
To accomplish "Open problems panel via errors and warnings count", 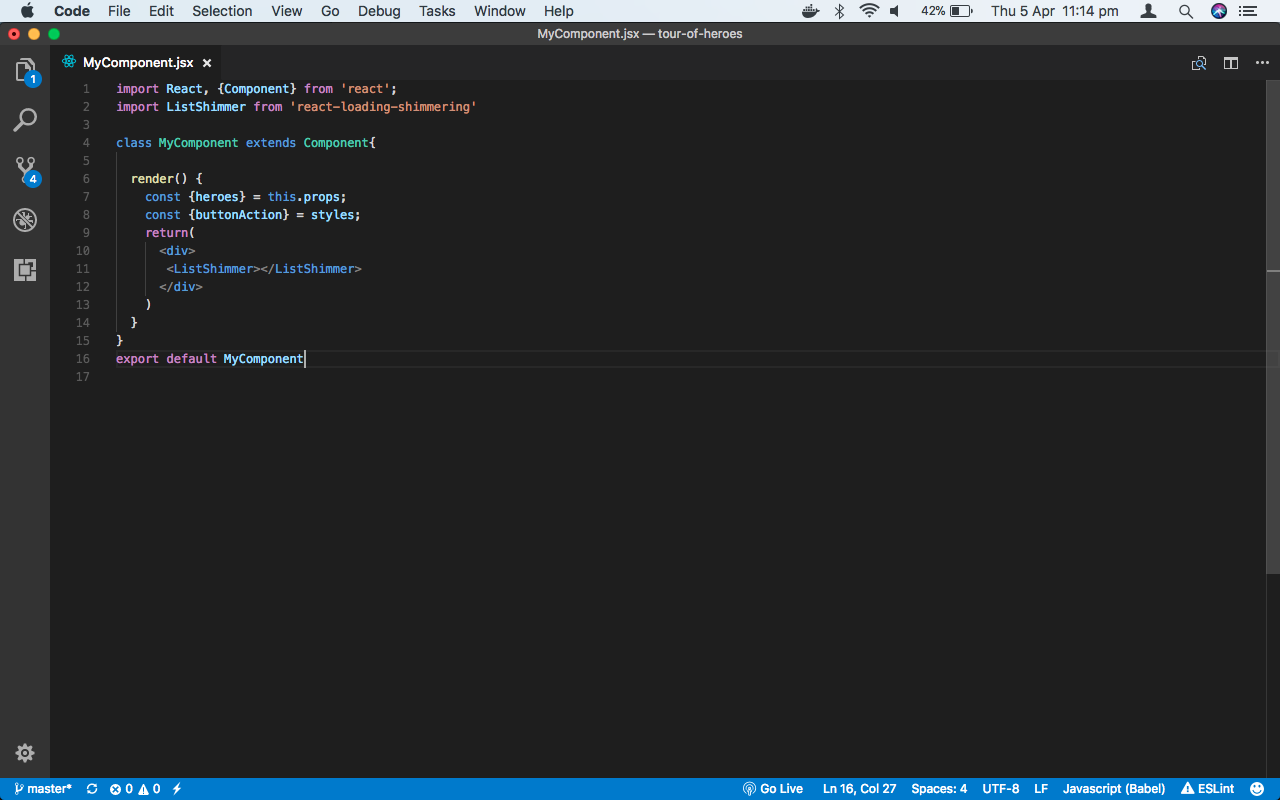I will pyautogui.click(x=135, y=789).
